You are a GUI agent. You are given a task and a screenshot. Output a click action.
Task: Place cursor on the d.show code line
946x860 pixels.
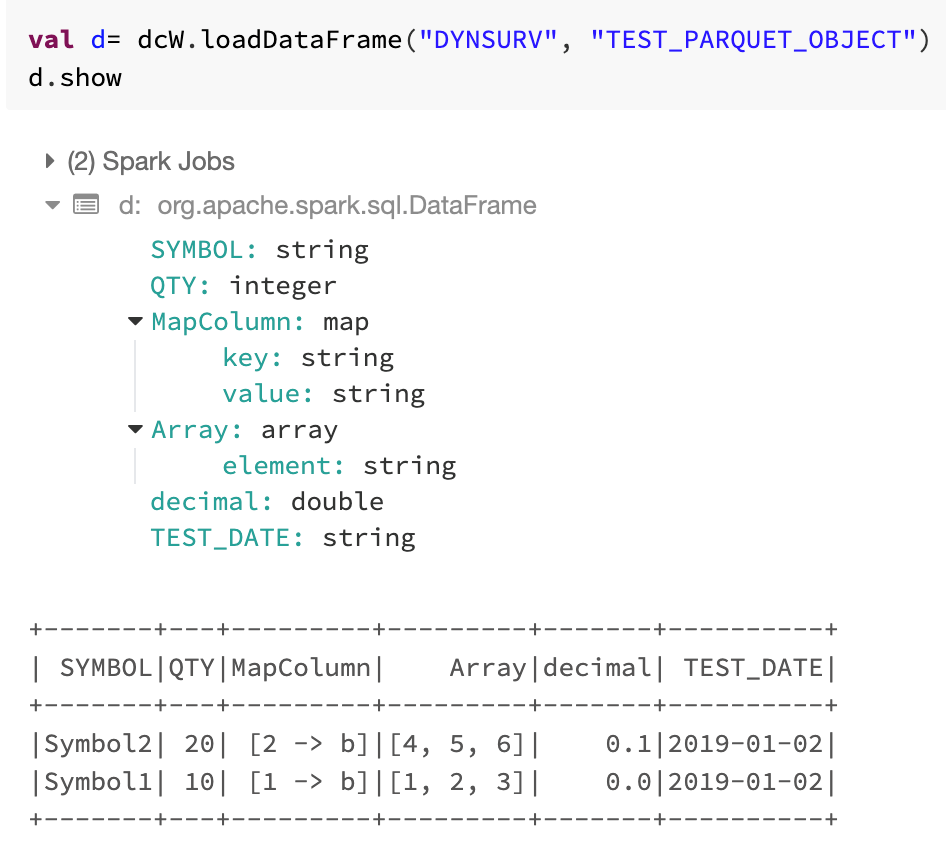(75, 77)
